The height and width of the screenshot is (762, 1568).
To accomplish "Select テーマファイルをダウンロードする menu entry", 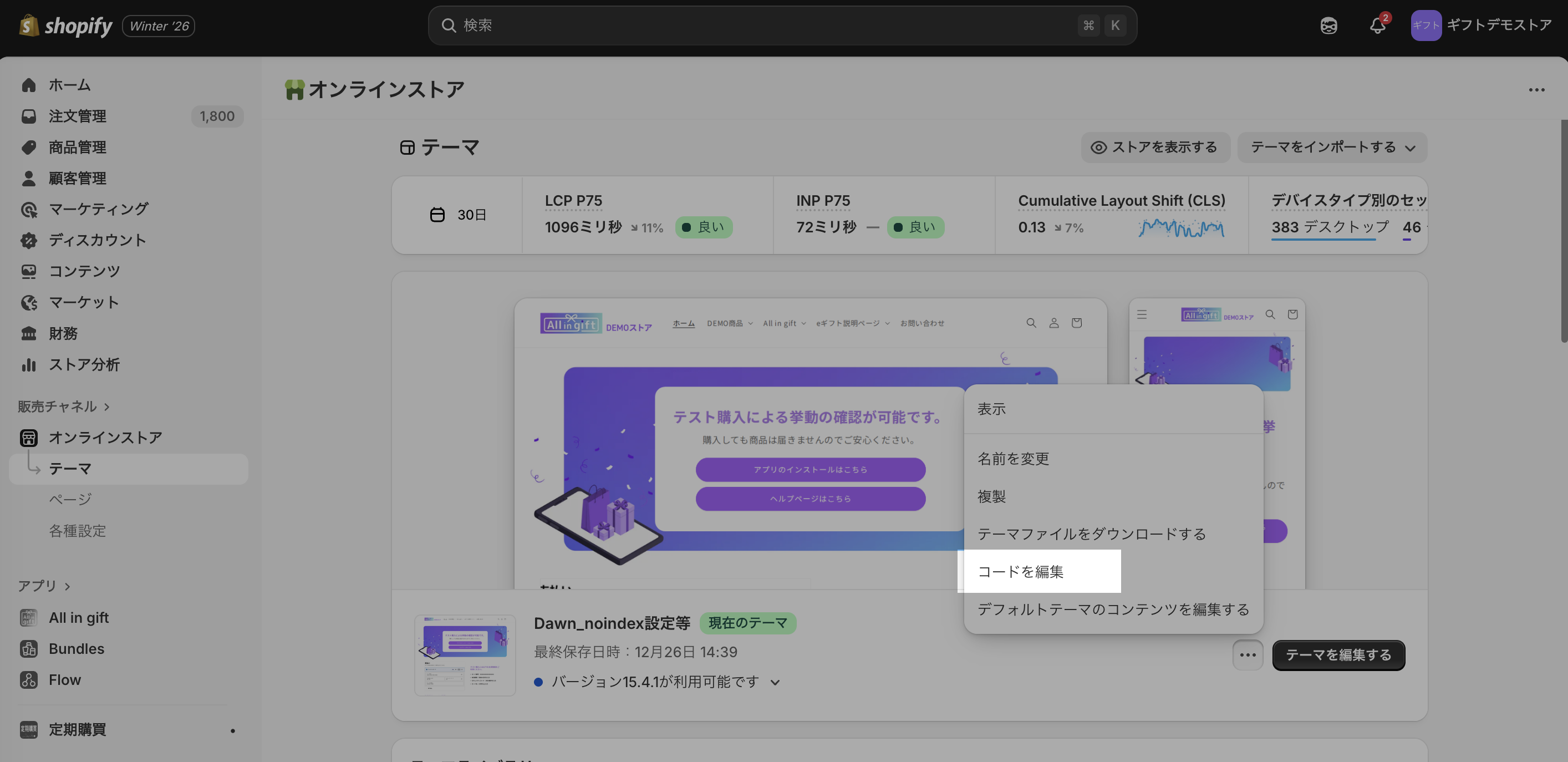I will (x=1091, y=534).
